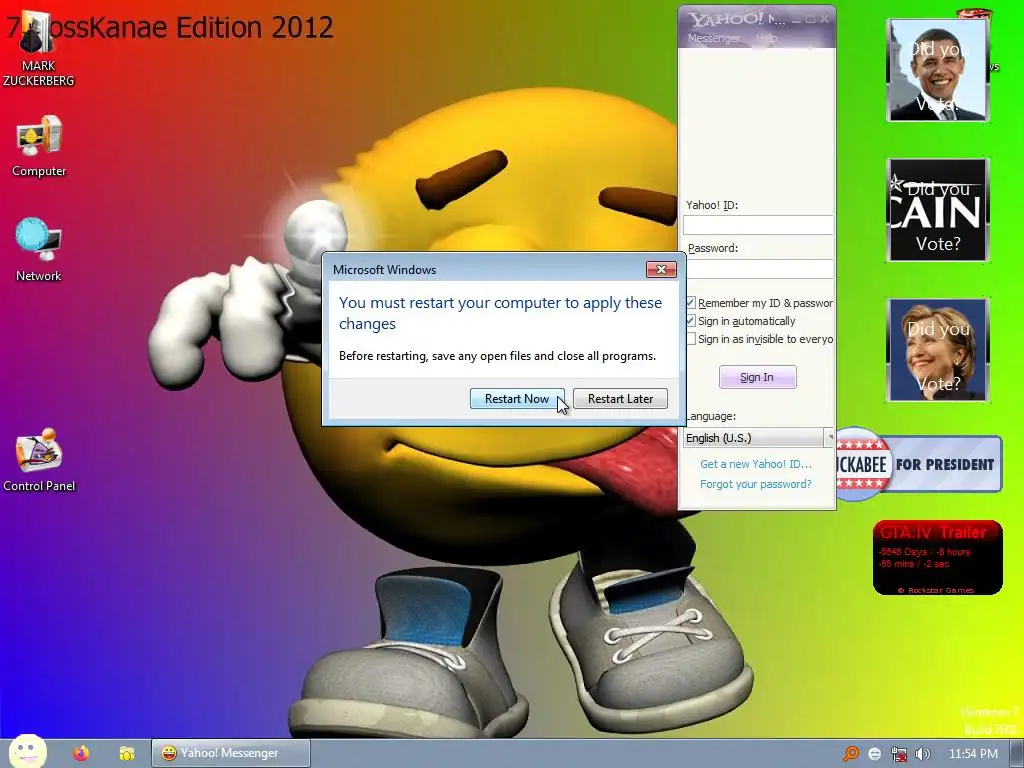Viewport: 1024px width, 768px height.
Task: Click Get a new Yahoo! ID link
Action: point(756,464)
